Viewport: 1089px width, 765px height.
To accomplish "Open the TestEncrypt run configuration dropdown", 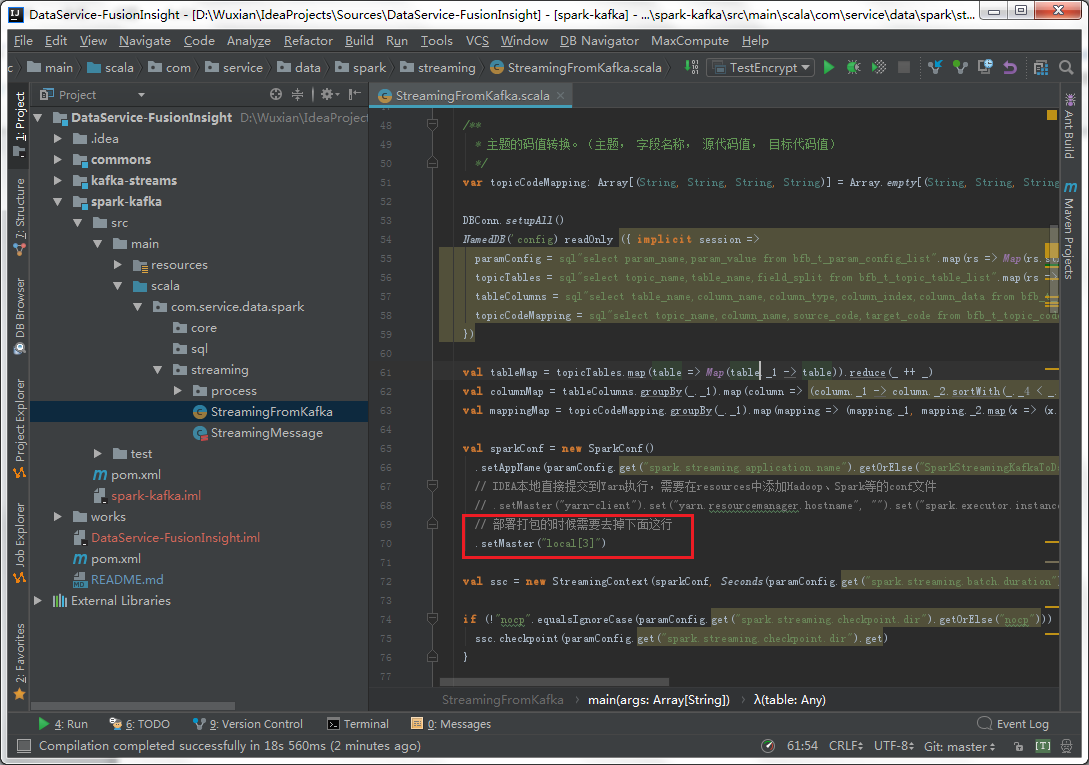I will point(760,67).
